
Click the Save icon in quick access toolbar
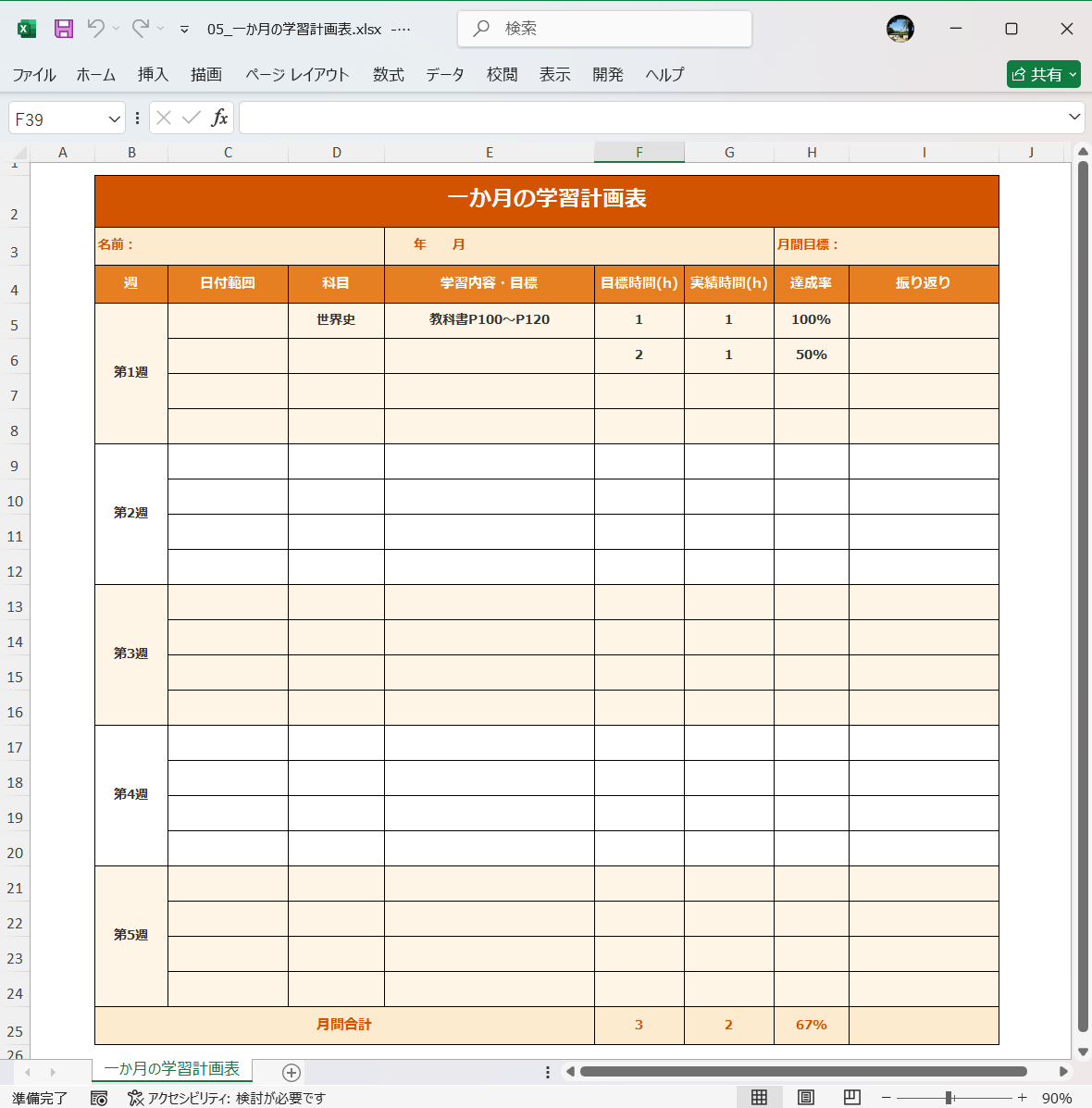coord(62,29)
